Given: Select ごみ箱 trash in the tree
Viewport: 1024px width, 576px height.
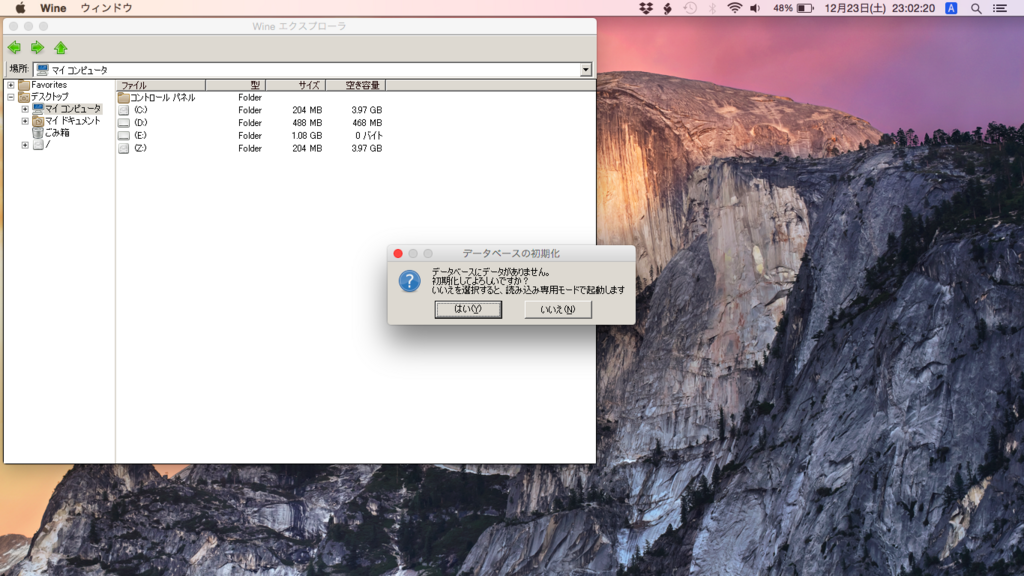Looking at the screenshot, I should pos(57,133).
